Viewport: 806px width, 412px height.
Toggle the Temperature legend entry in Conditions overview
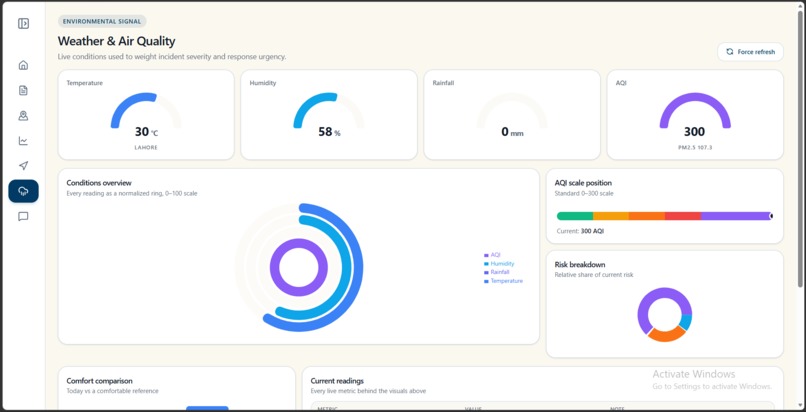(x=503, y=281)
